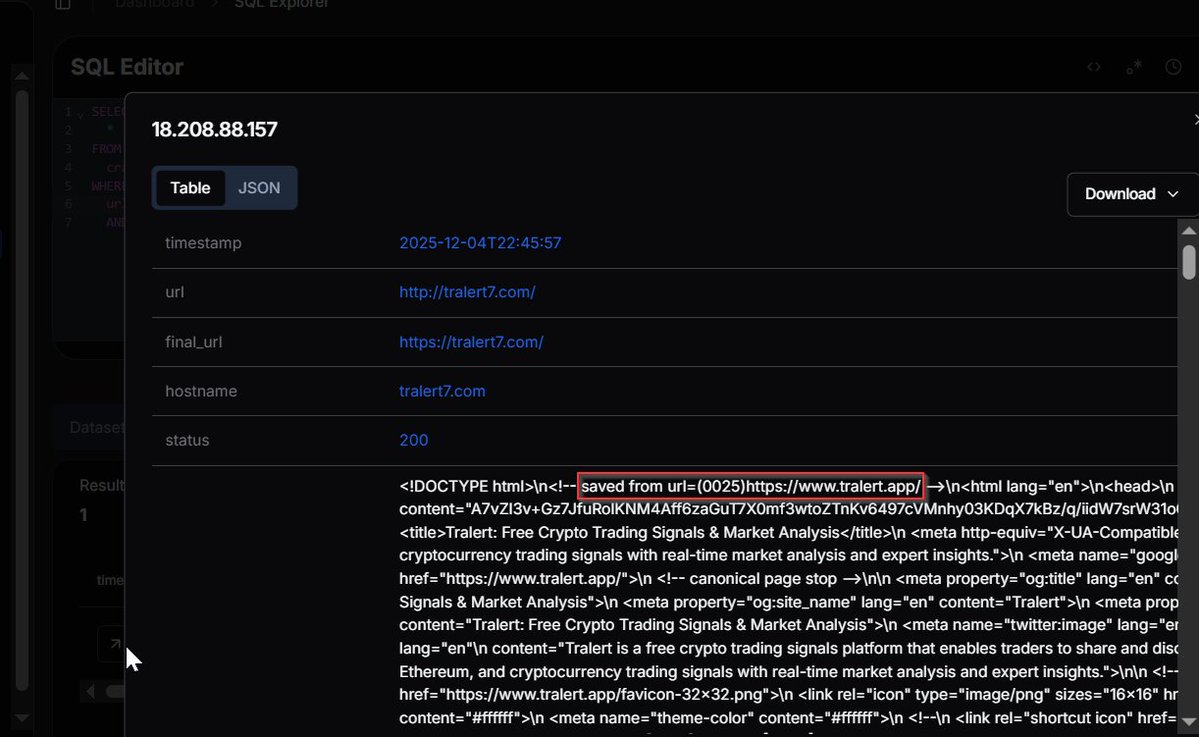Viewport: 1199px width, 737px height.
Task: Click the left page scrollbar up arrow
Action: [21, 76]
